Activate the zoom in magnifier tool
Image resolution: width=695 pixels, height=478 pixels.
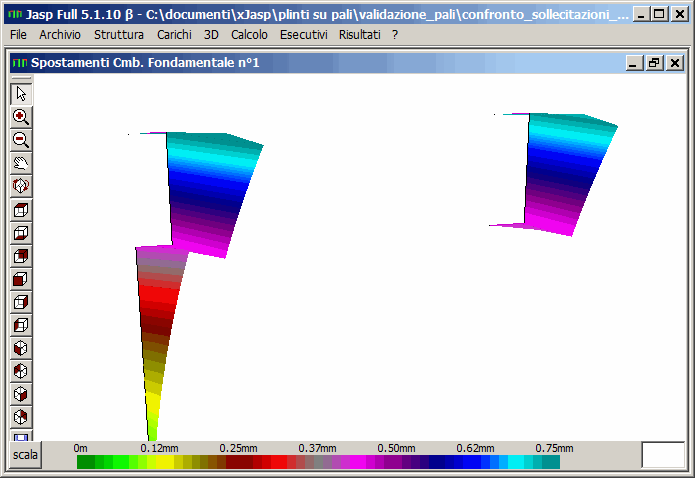[x=21, y=117]
